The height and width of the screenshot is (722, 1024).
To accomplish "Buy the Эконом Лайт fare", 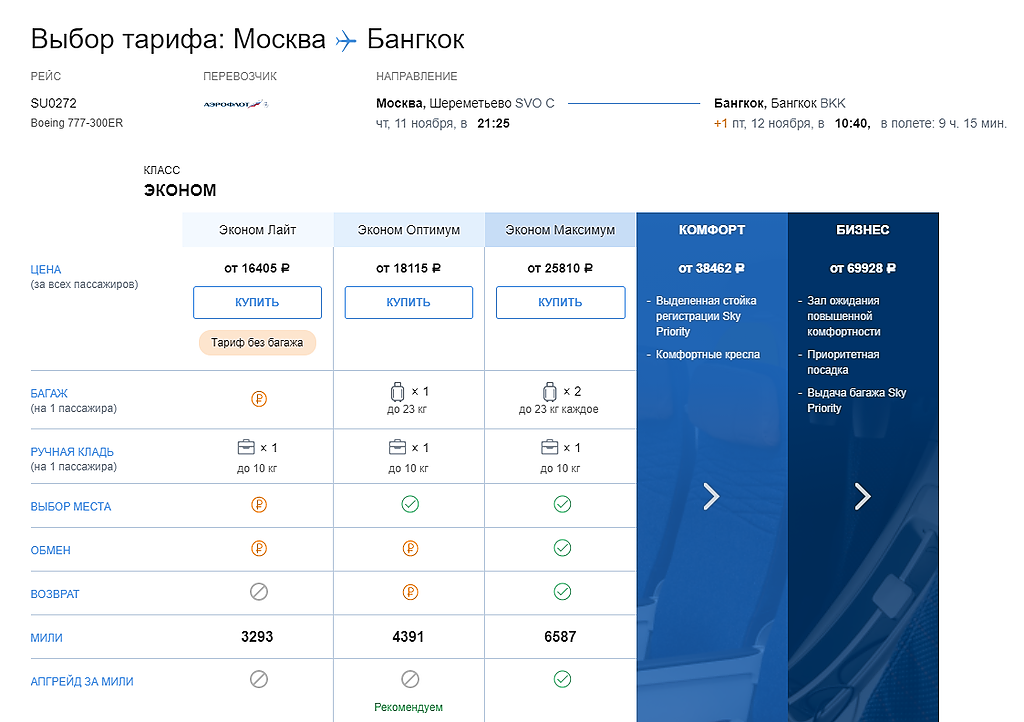I will (257, 302).
